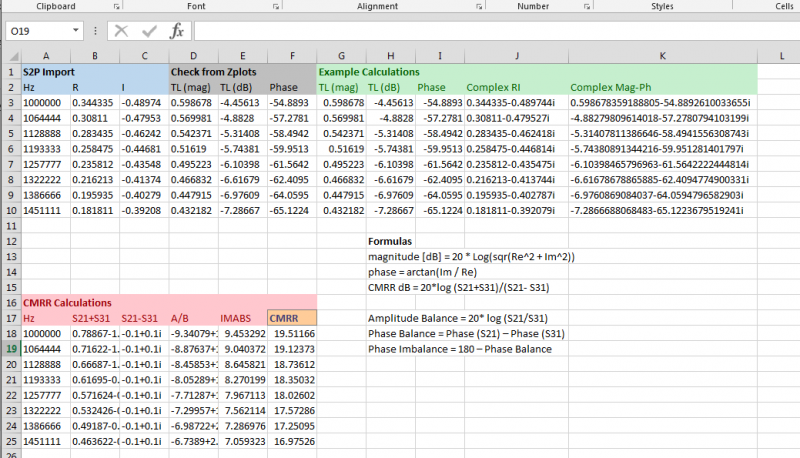Select row 25 header
800x458 pixels.
[11, 441]
